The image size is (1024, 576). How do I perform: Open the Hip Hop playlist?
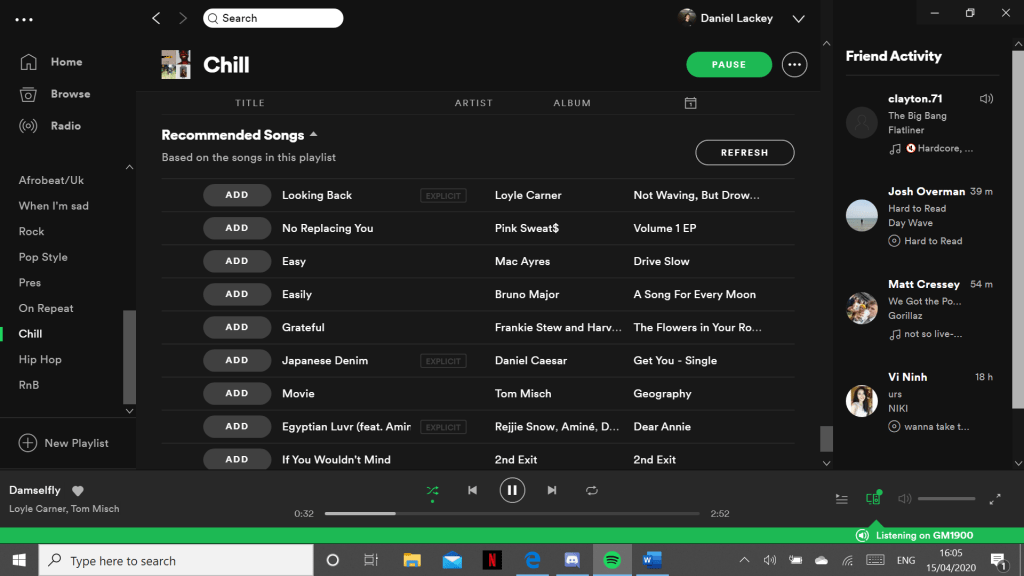(40, 360)
